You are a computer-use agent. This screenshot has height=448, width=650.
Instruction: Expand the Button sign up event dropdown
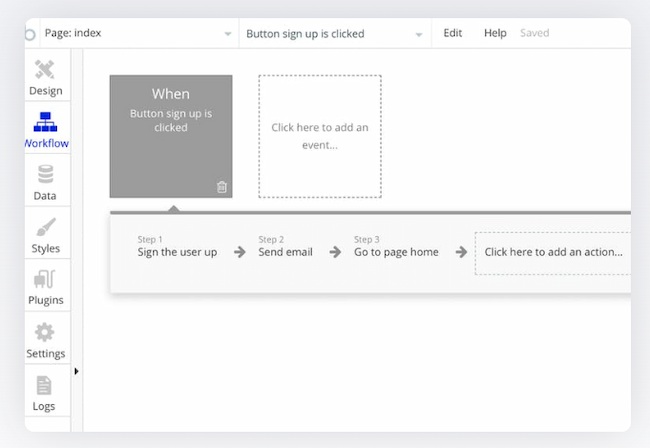(419, 34)
